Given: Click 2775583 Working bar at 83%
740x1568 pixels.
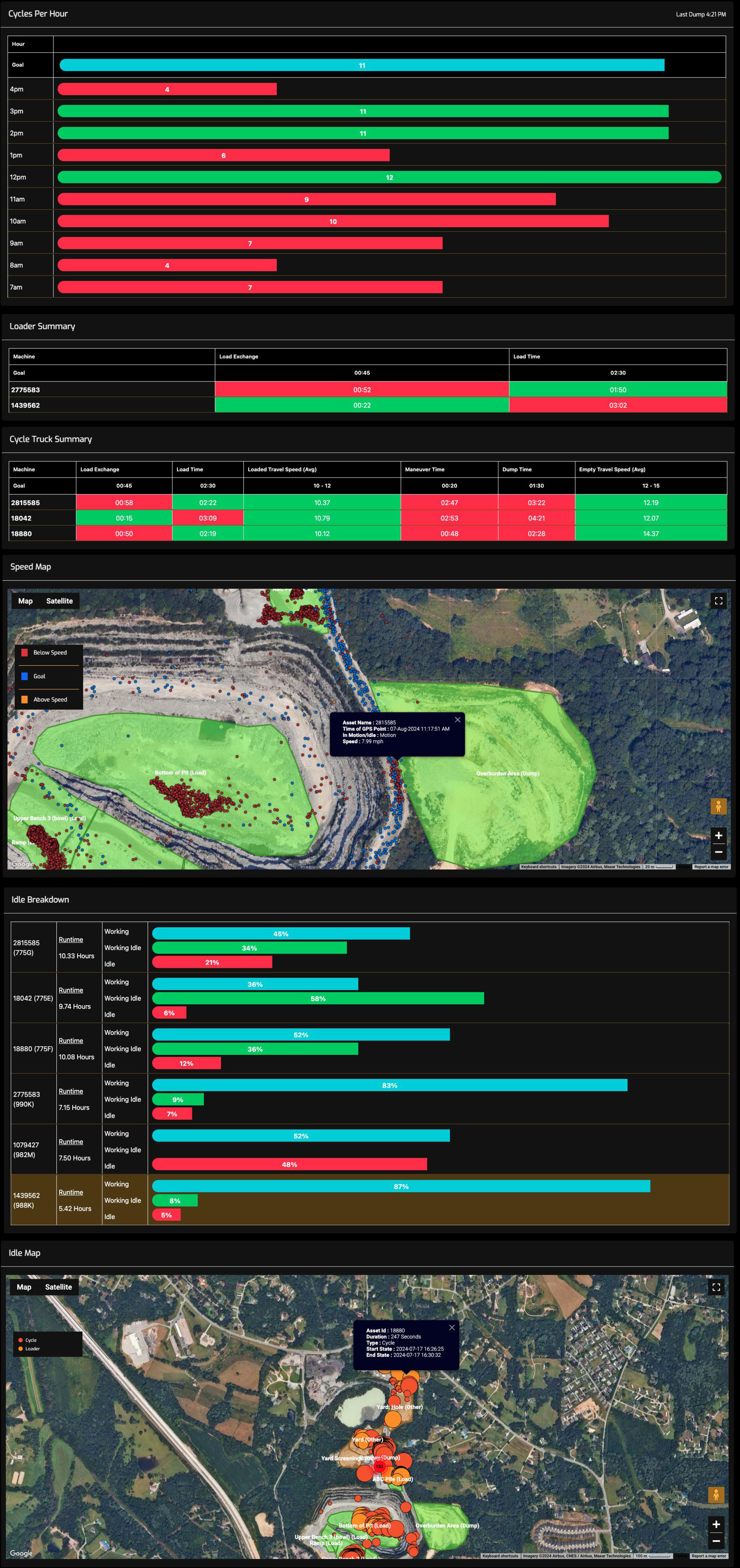Looking at the screenshot, I should (389, 1085).
